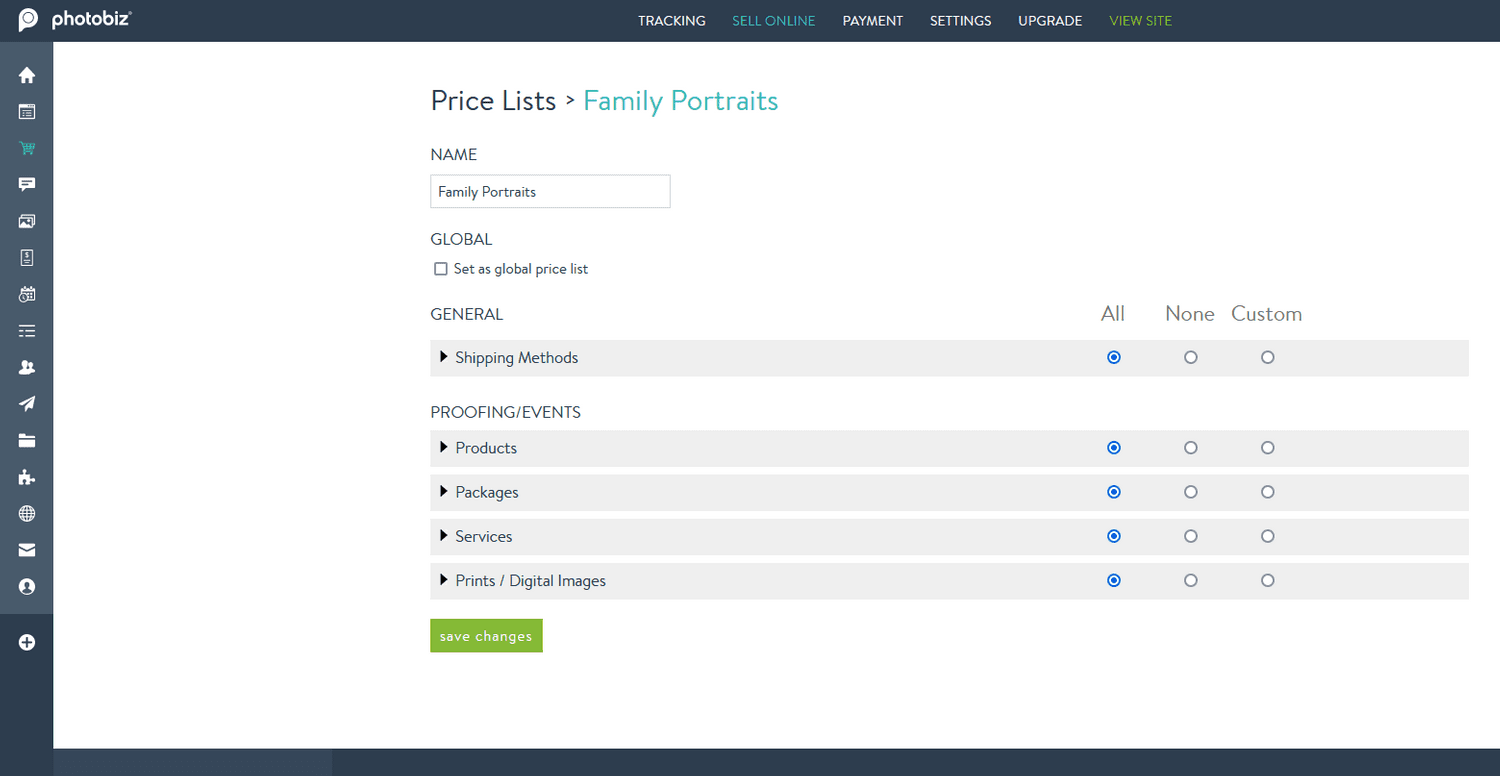The width and height of the screenshot is (1500, 776).
Task: Select None for Shipping Methods
Action: click(x=1190, y=357)
